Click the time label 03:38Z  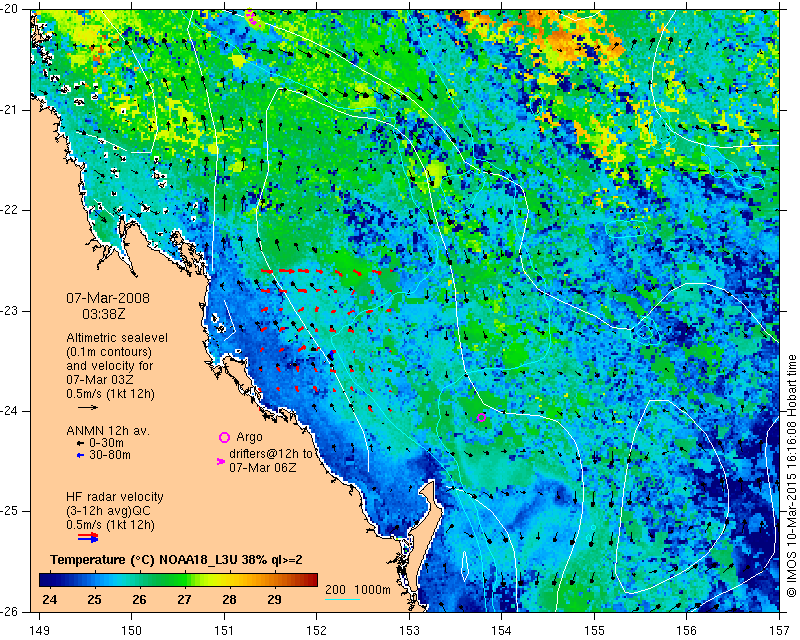pos(104,314)
